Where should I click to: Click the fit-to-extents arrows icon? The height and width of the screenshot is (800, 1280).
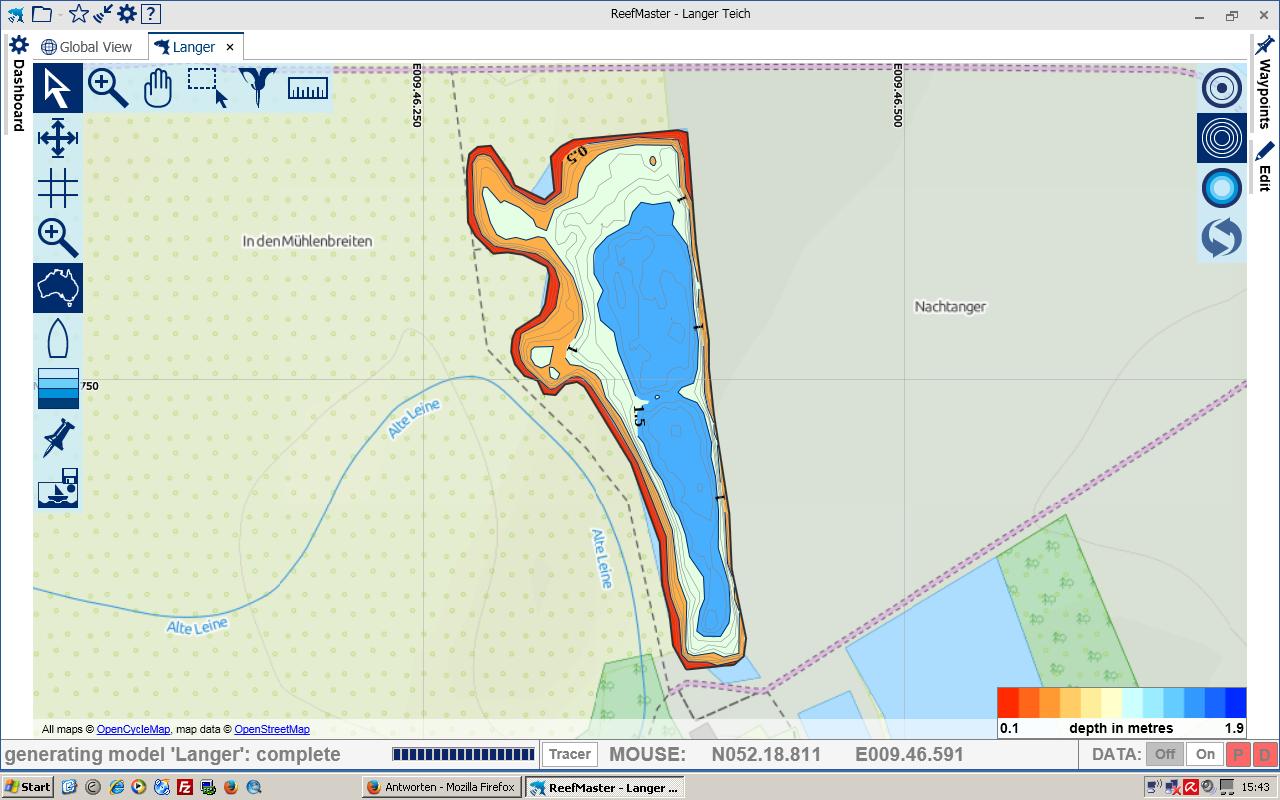click(x=58, y=138)
